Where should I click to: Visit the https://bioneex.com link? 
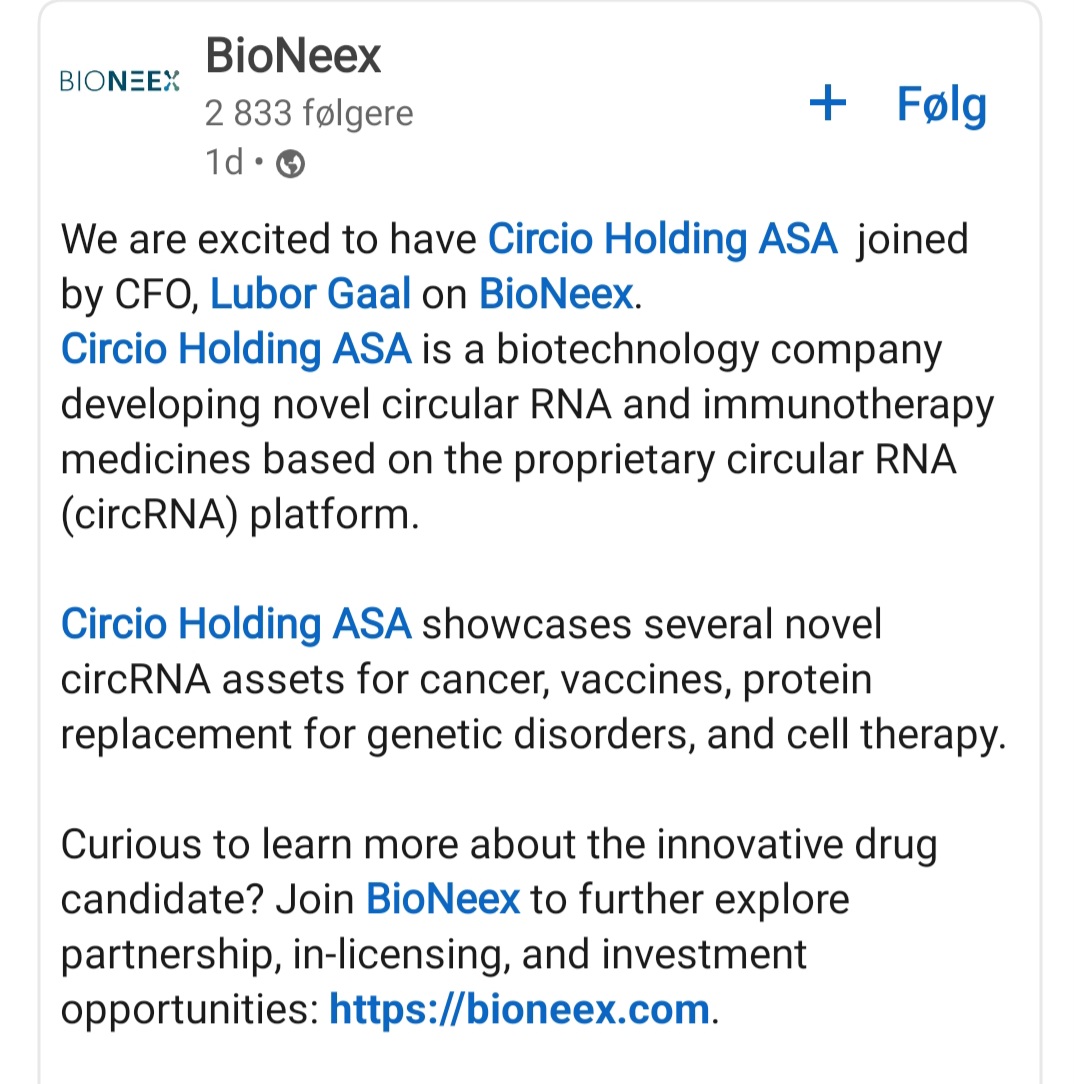tap(520, 1009)
